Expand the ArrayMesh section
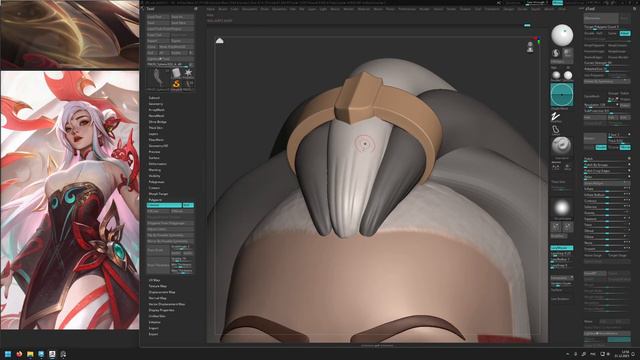Screen dimensions: 640x360 coord(157,110)
